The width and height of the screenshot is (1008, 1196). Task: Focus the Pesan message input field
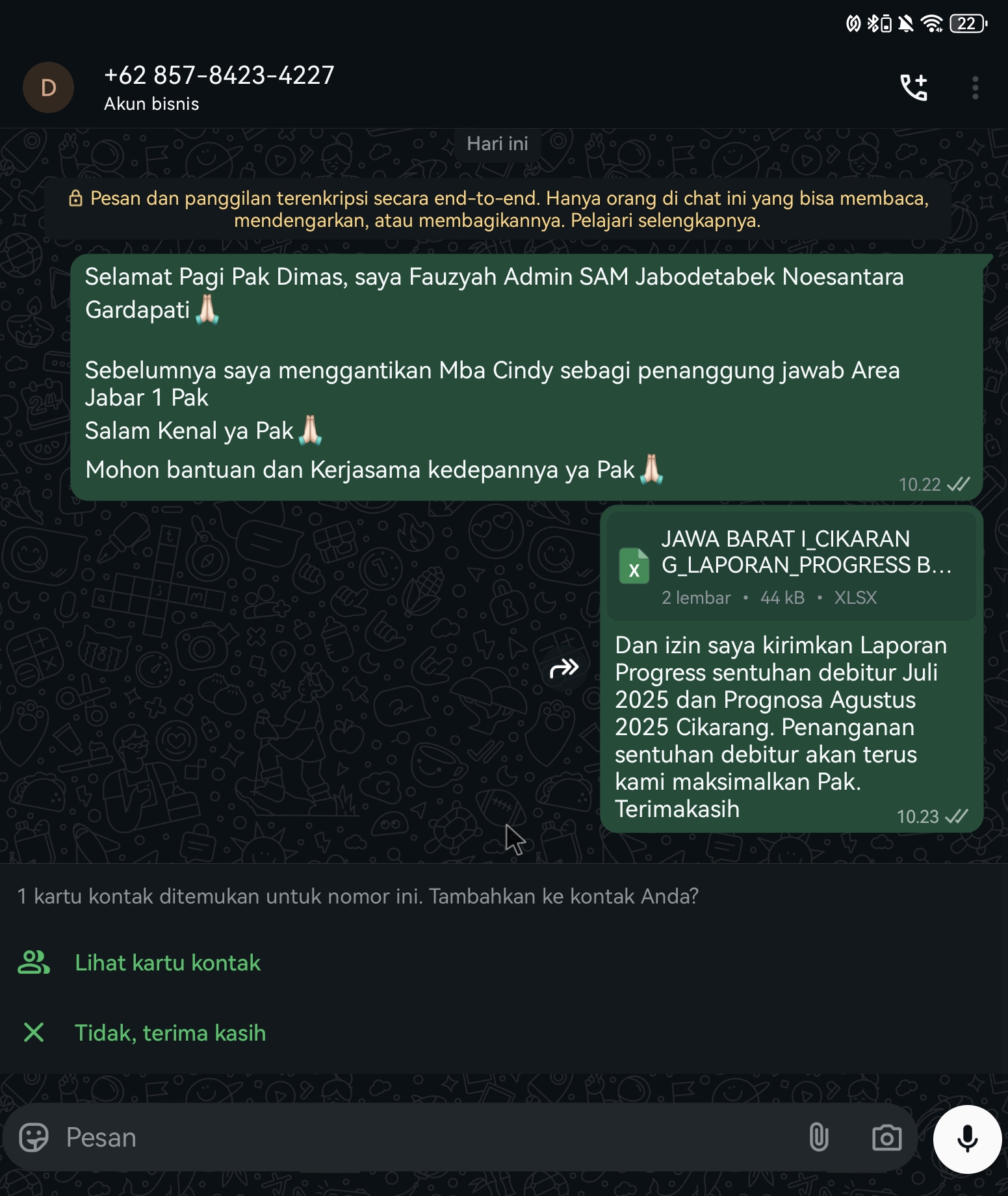pos(422,1137)
